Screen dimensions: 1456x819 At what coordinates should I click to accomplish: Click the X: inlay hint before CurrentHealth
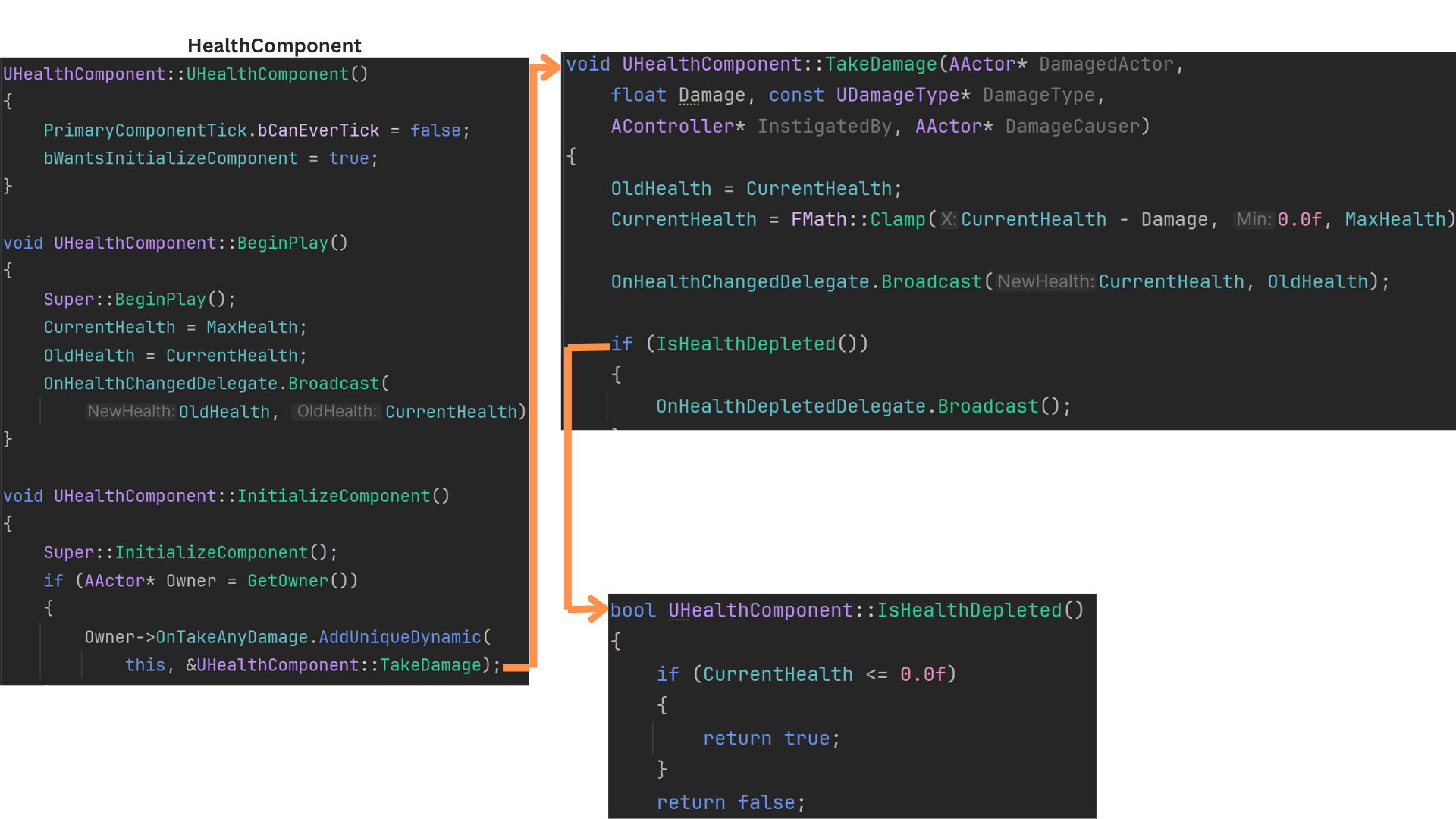click(949, 220)
